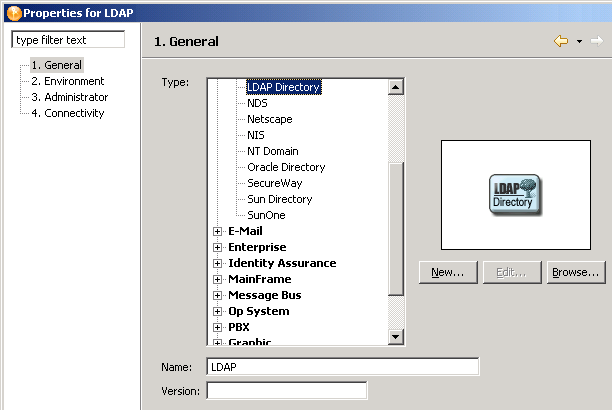Click the Browse... button

(x=576, y=272)
